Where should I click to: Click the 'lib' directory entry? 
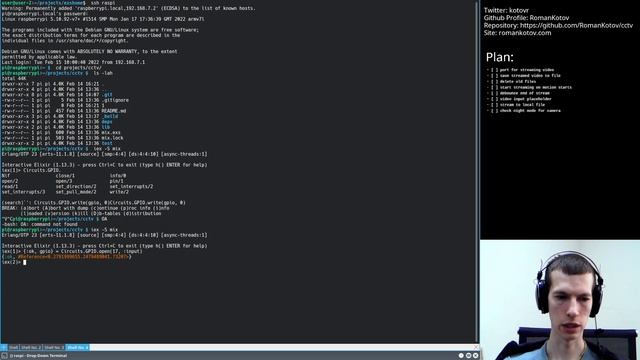pos(106,127)
